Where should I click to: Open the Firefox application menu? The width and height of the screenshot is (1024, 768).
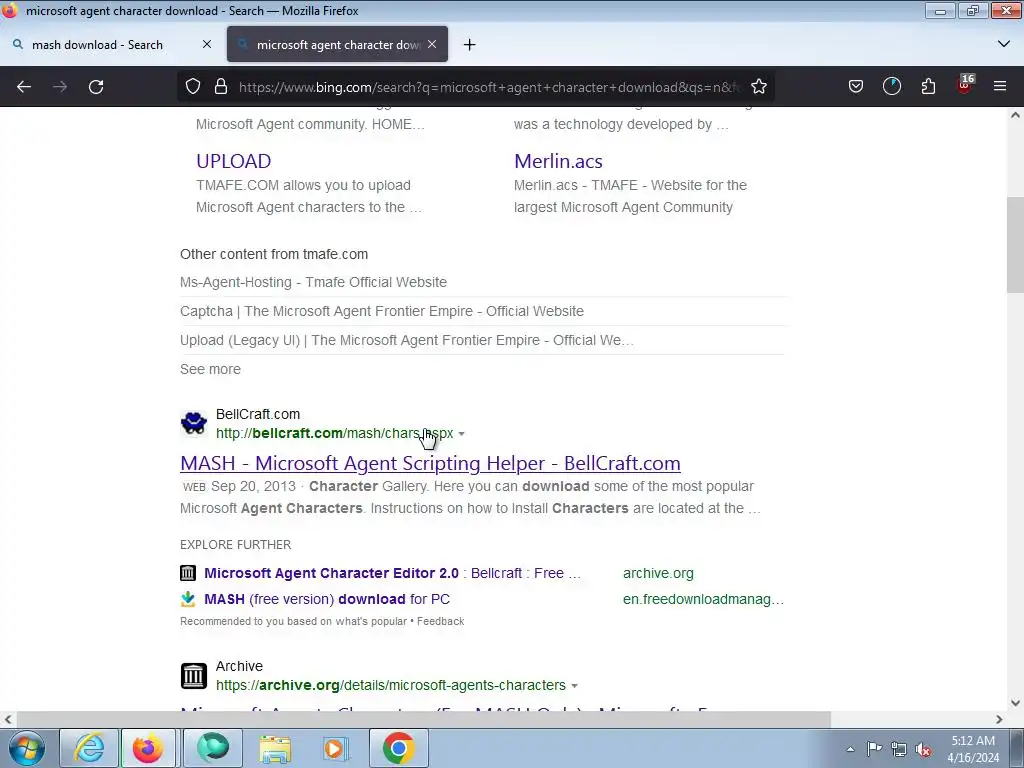(x=1000, y=87)
